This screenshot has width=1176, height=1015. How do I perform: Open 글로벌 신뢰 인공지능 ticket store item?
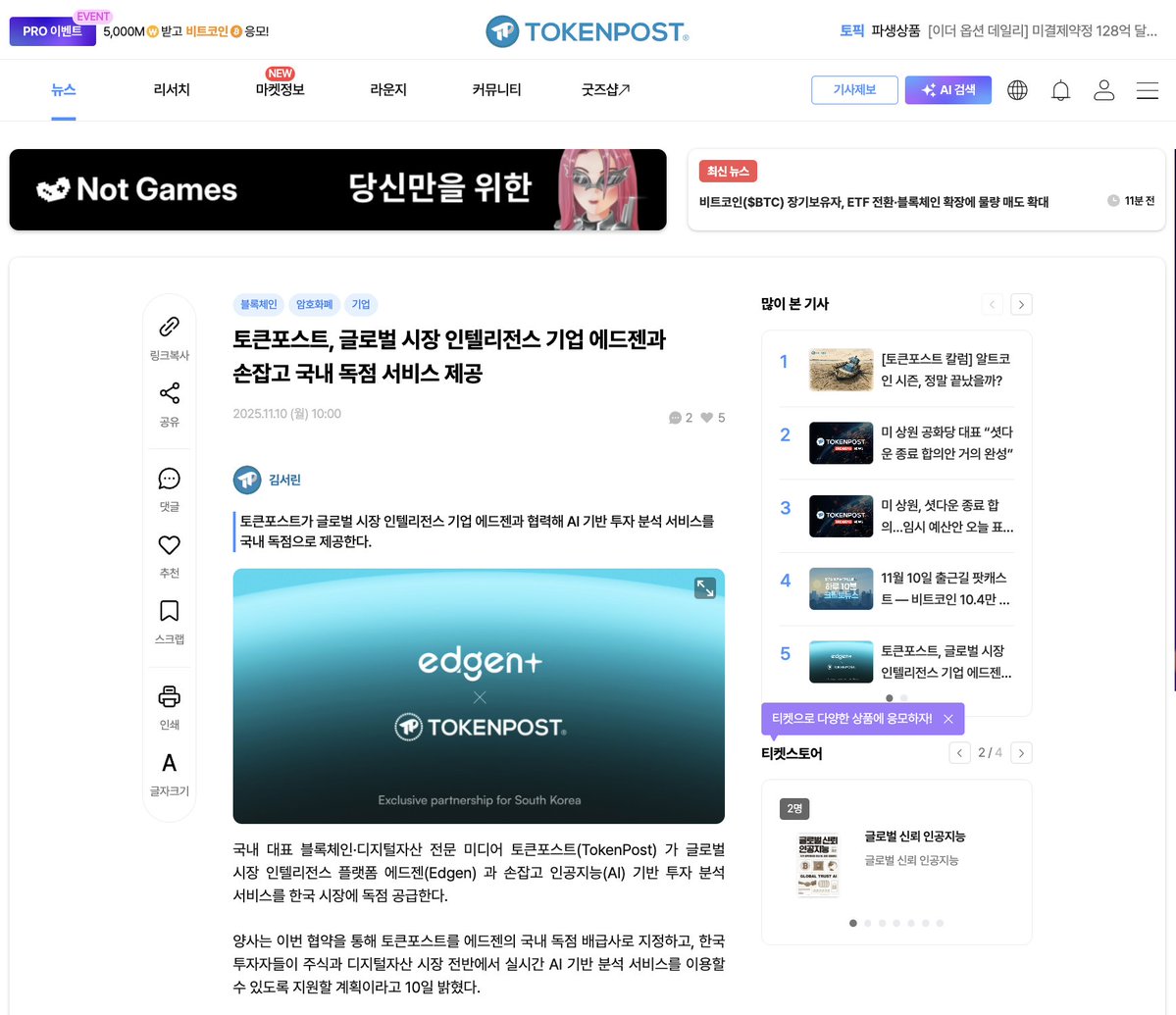point(914,837)
